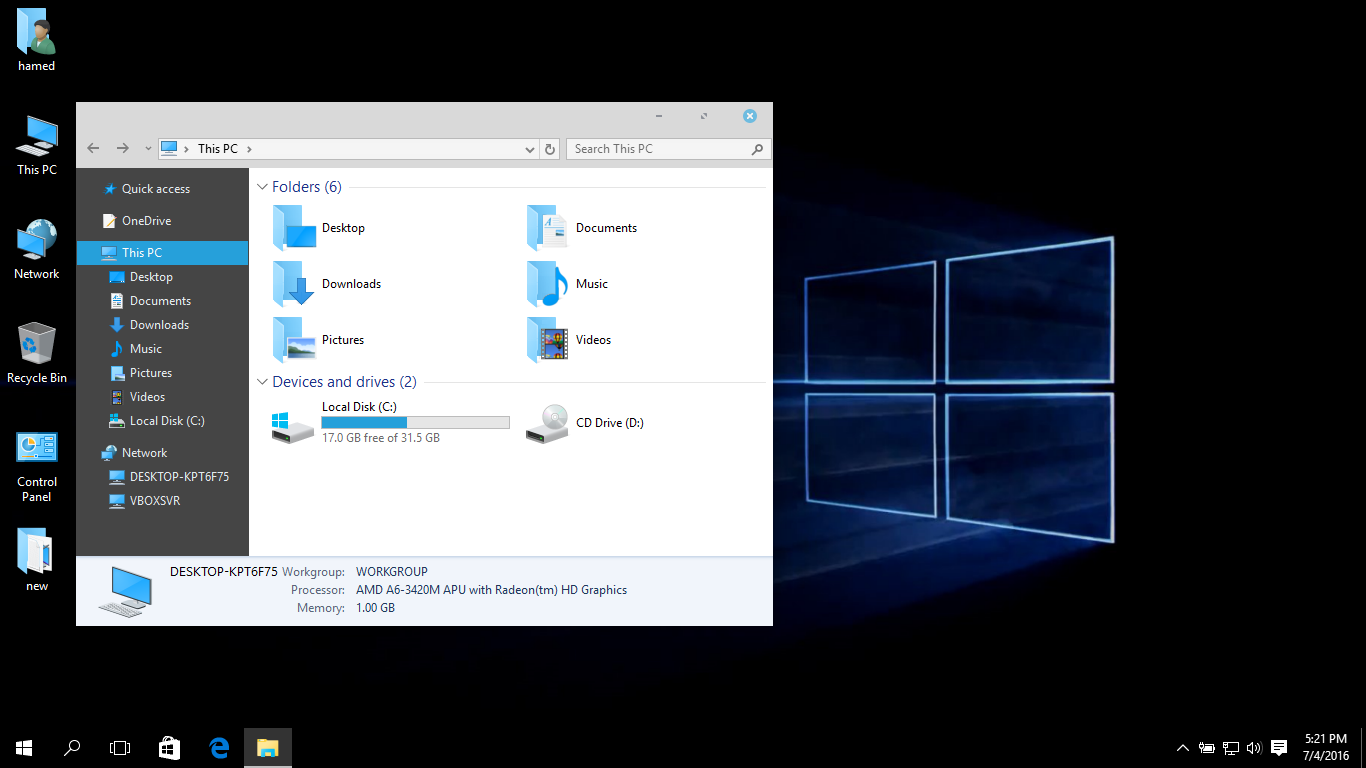Open the Downloads folder icon in main pane
The height and width of the screenshot is (768, 1366).
[294, 284]
